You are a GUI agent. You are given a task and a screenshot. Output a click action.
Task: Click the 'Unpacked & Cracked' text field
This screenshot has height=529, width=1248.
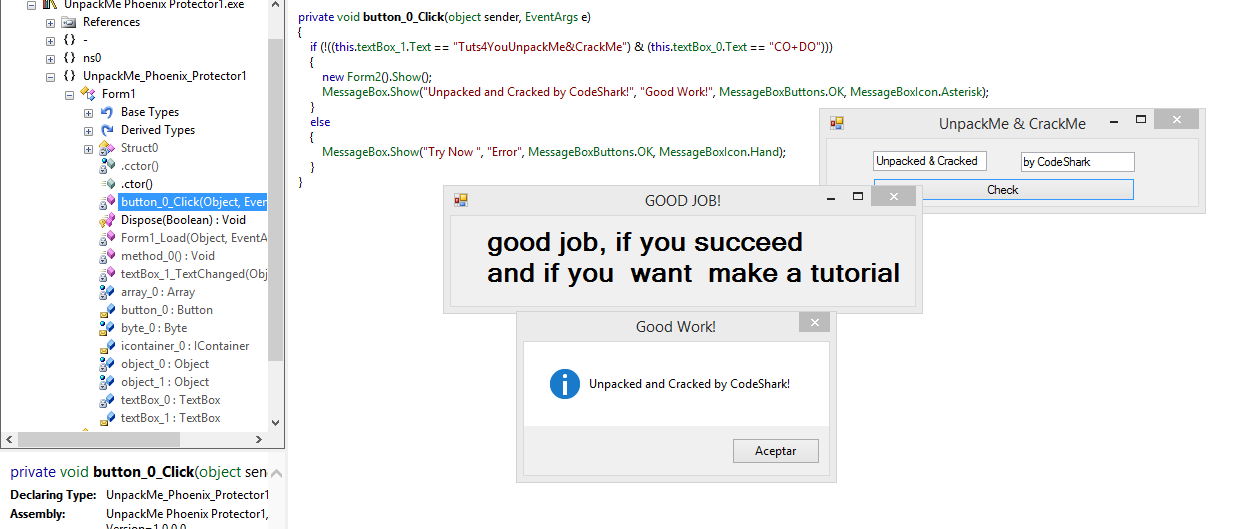[x=929, y=161]
